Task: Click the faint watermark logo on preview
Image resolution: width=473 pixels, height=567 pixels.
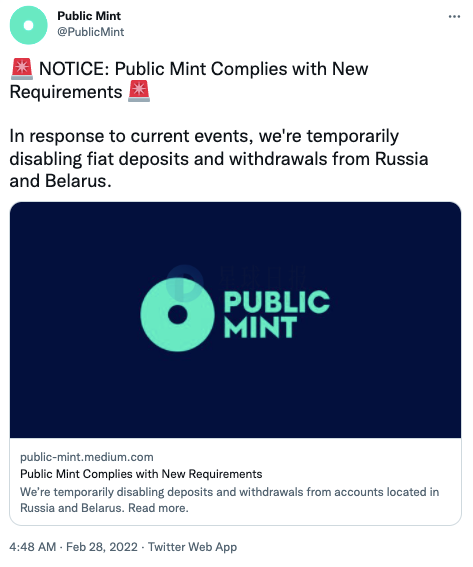Action: [237, 278]
